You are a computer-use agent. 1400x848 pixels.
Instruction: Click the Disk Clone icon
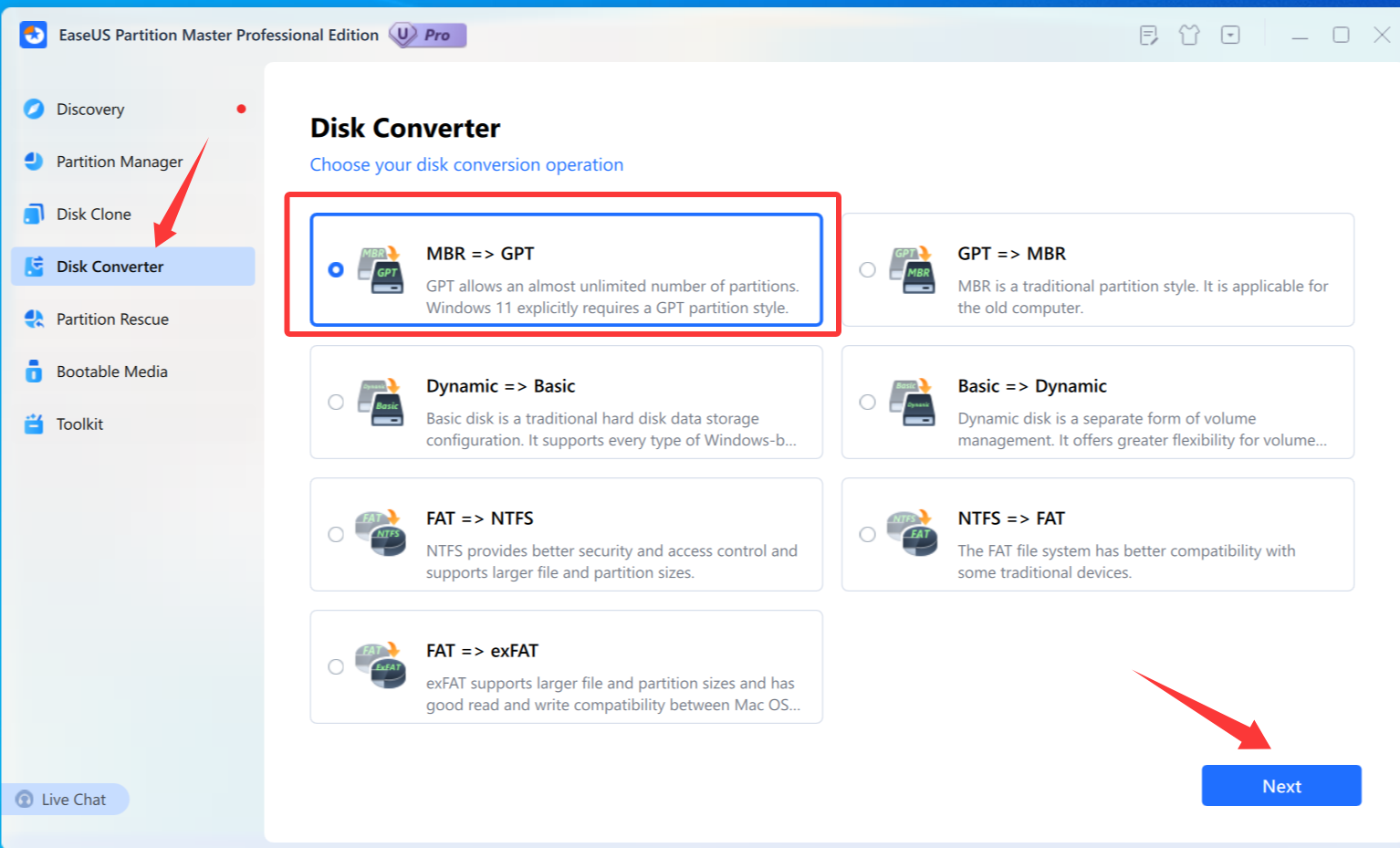(34, 214)
